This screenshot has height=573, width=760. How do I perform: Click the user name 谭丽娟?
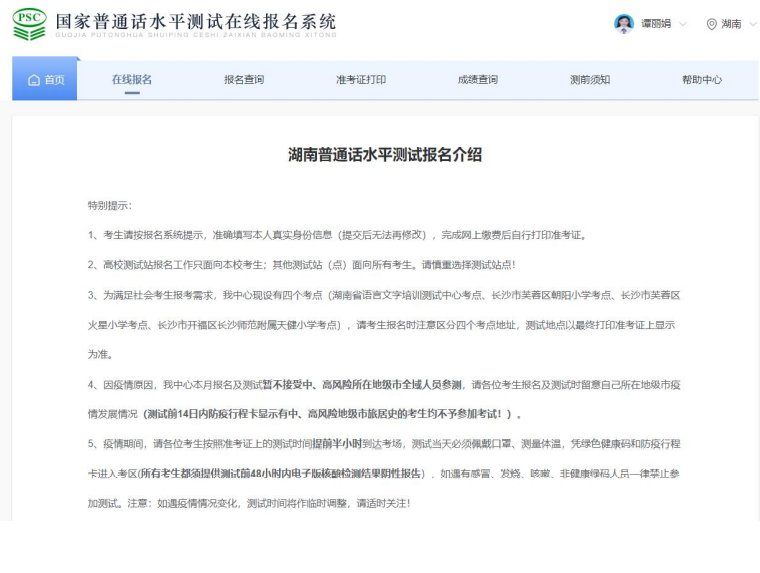(656, 24)
